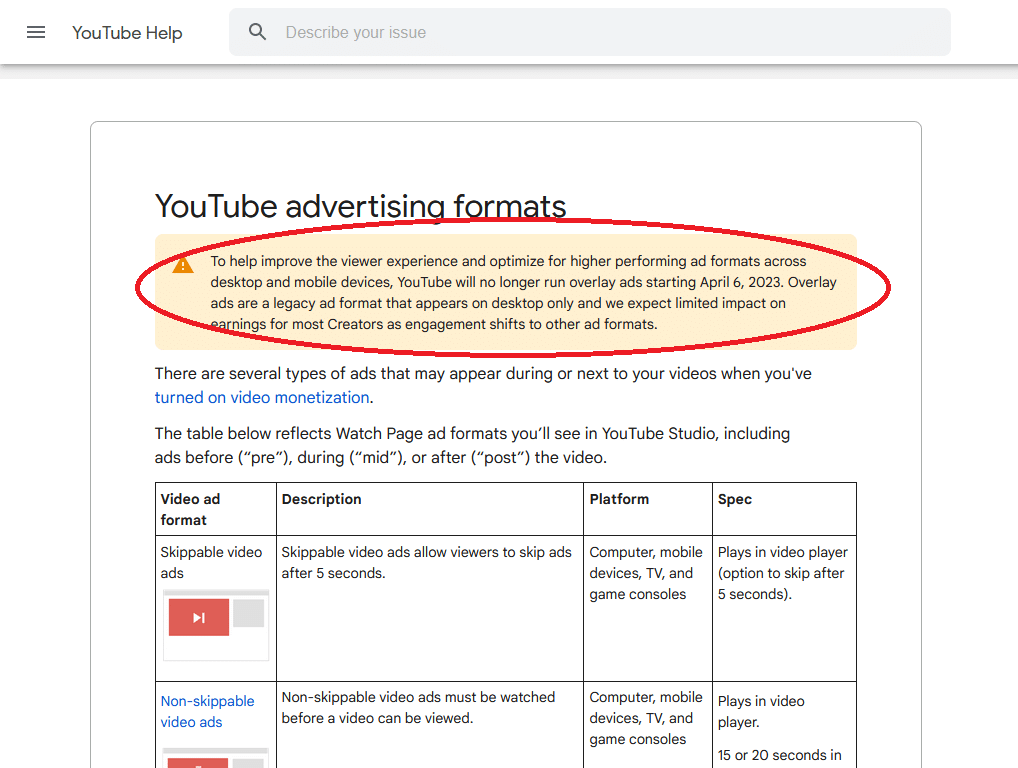Click the "Skippable video ads" format cell text
Image resolution: width=1018 pixels, height=768 pixels.
point(211,562)
